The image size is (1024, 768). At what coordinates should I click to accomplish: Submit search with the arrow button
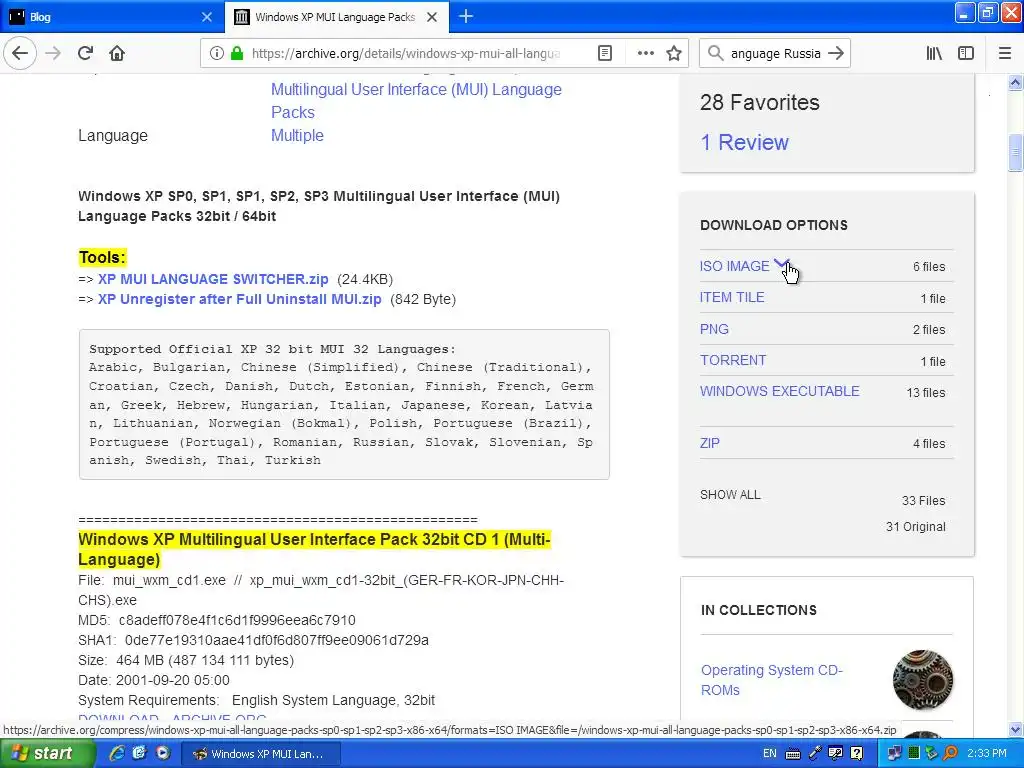(836, 53)
